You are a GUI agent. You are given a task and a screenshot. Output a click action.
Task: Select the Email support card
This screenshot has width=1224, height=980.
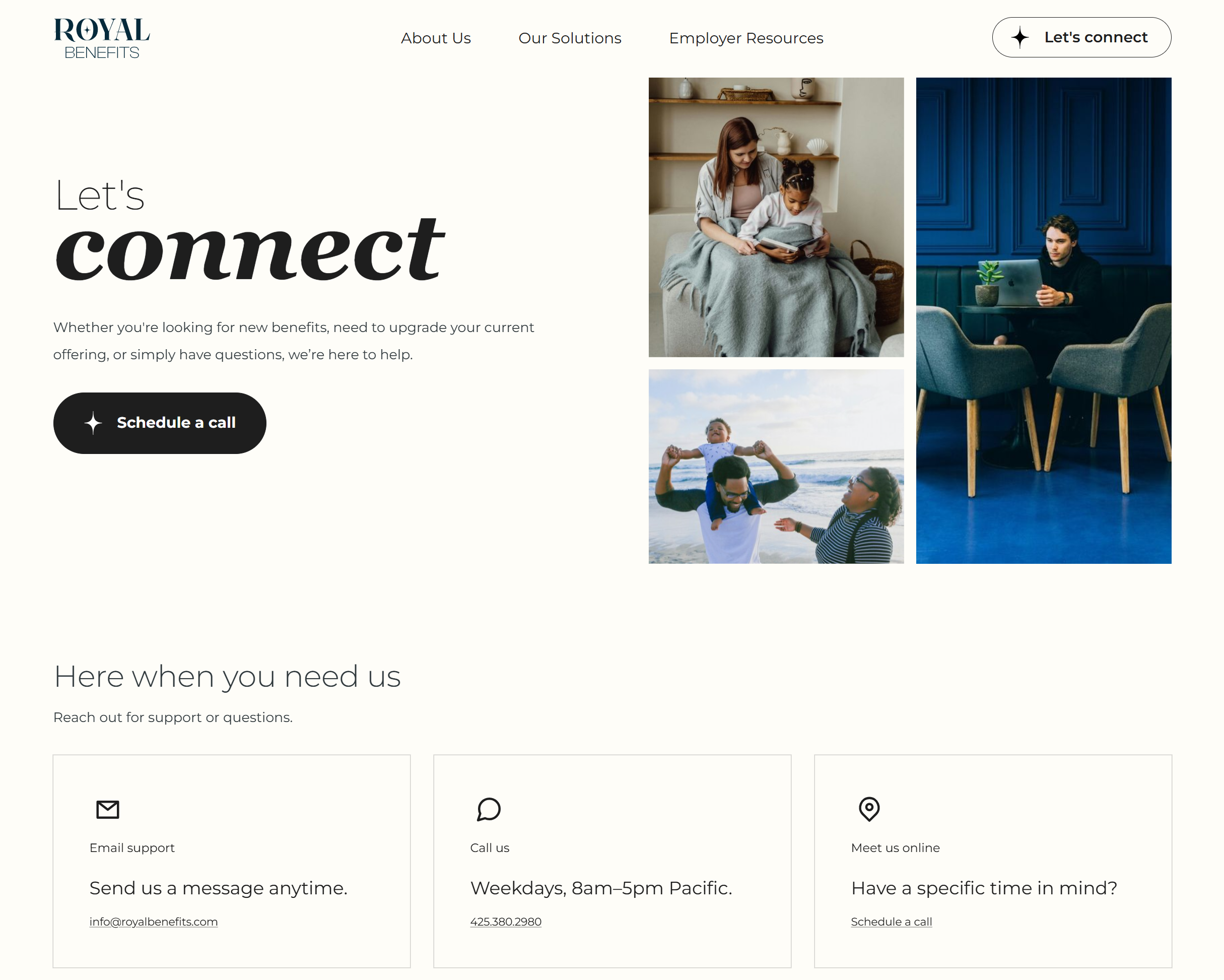(232, 861)
